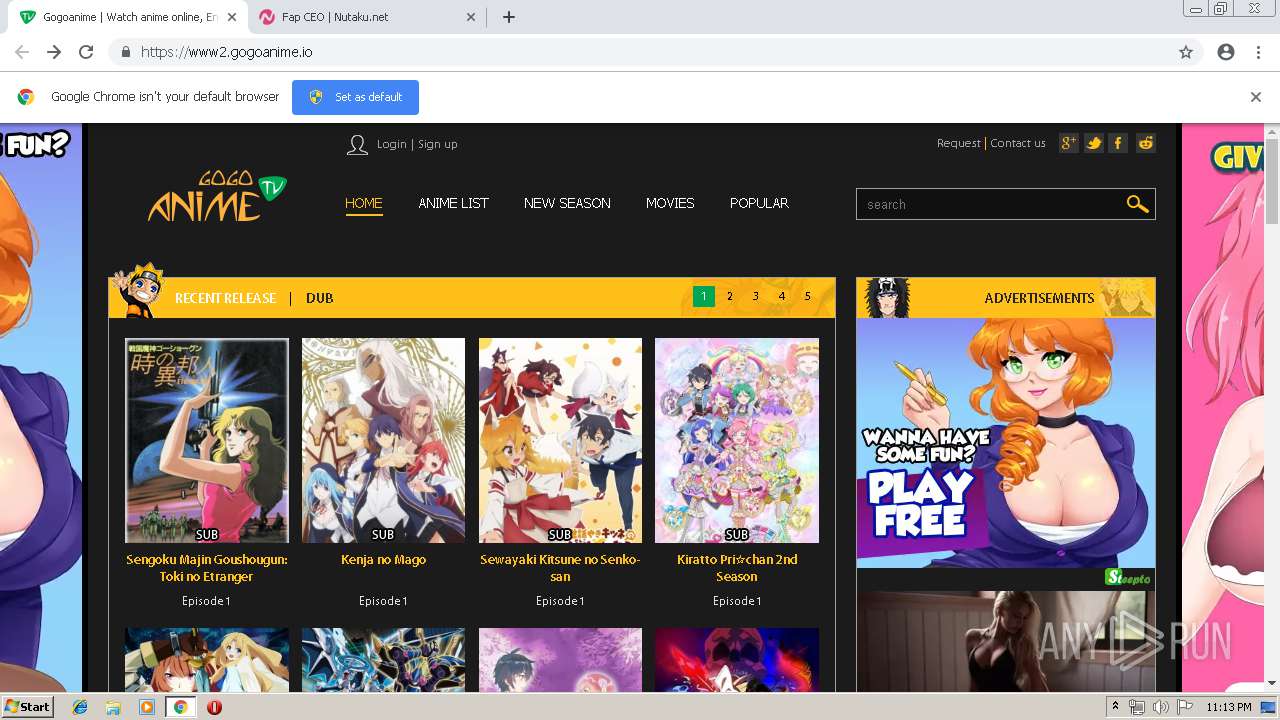
Task: Open the Request link
Action: point(959,143)
